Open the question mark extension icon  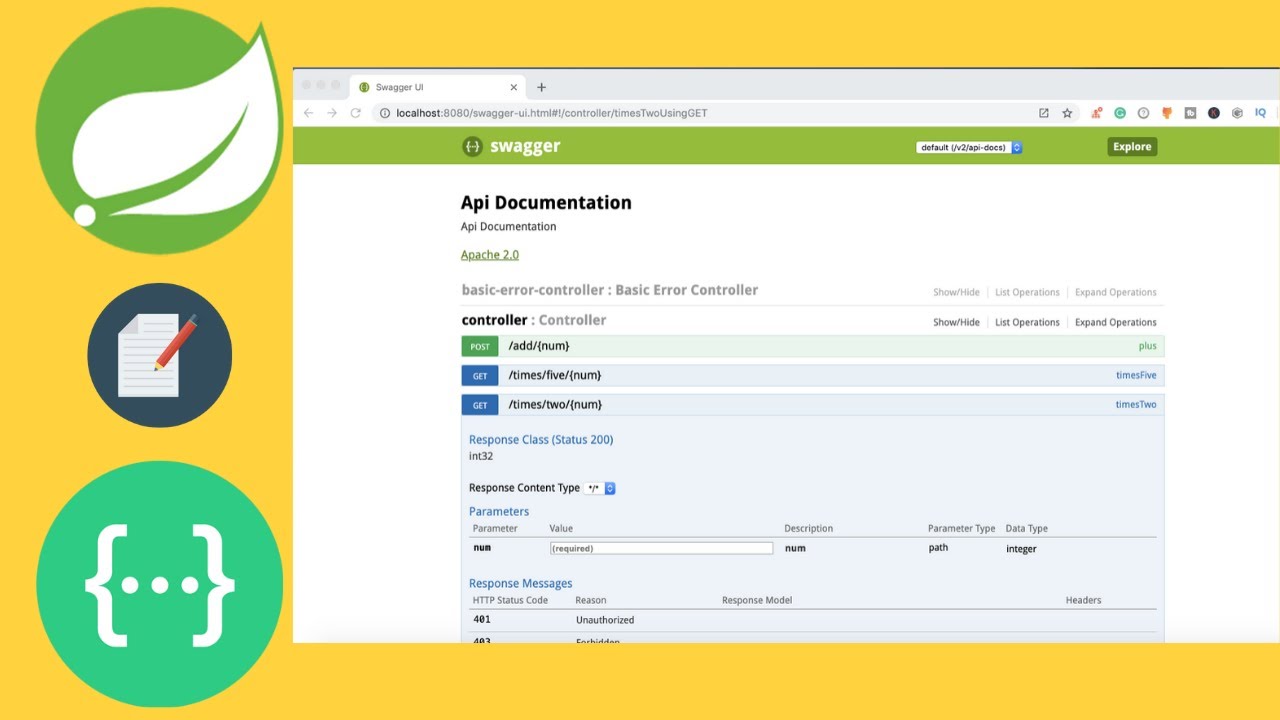pyautogui.click(x=1144, y=113)
